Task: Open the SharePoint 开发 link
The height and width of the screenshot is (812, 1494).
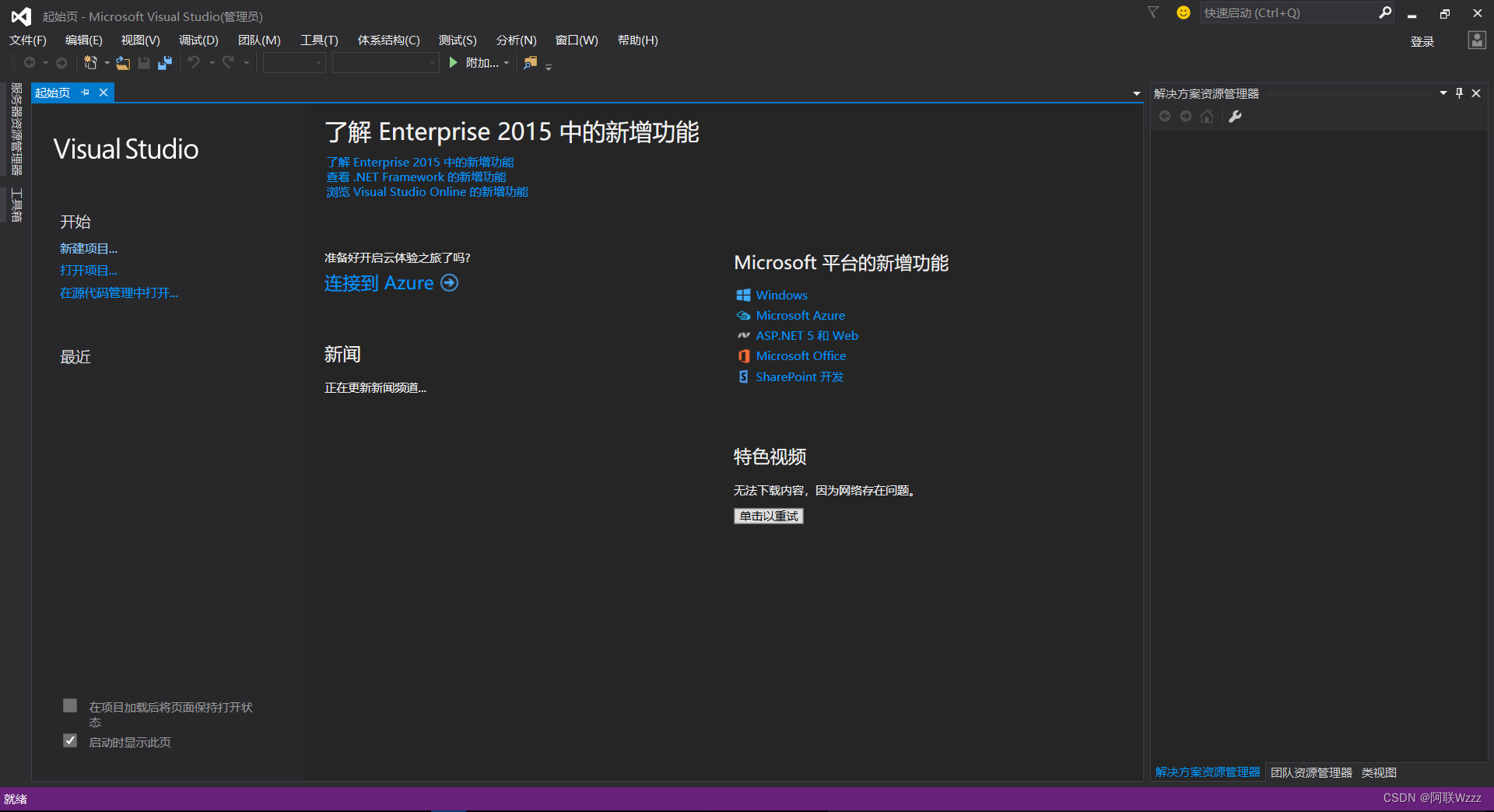Action: pyautogui.click(x=800, y=377)
